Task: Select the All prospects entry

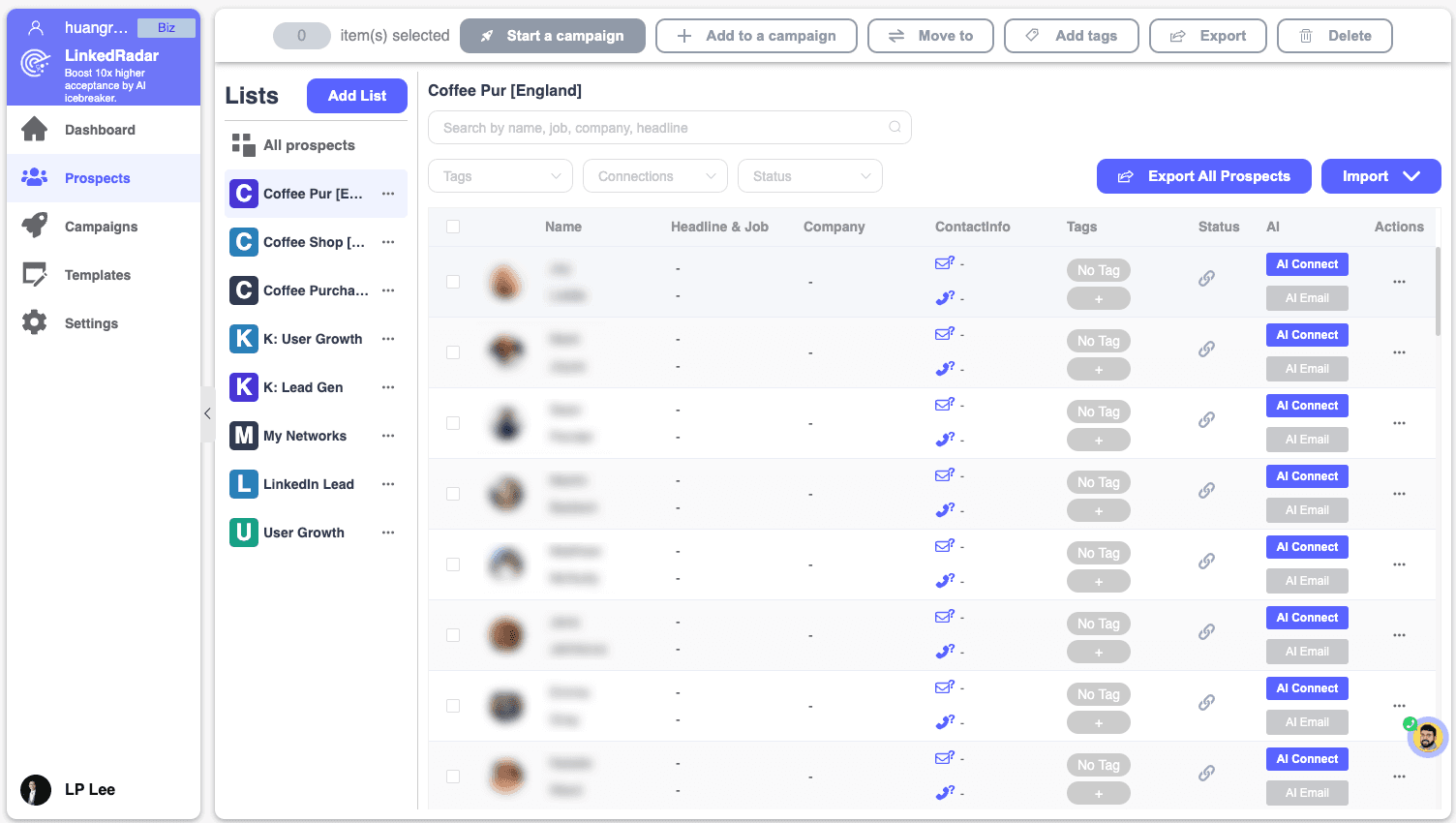Action: point(316,145)
